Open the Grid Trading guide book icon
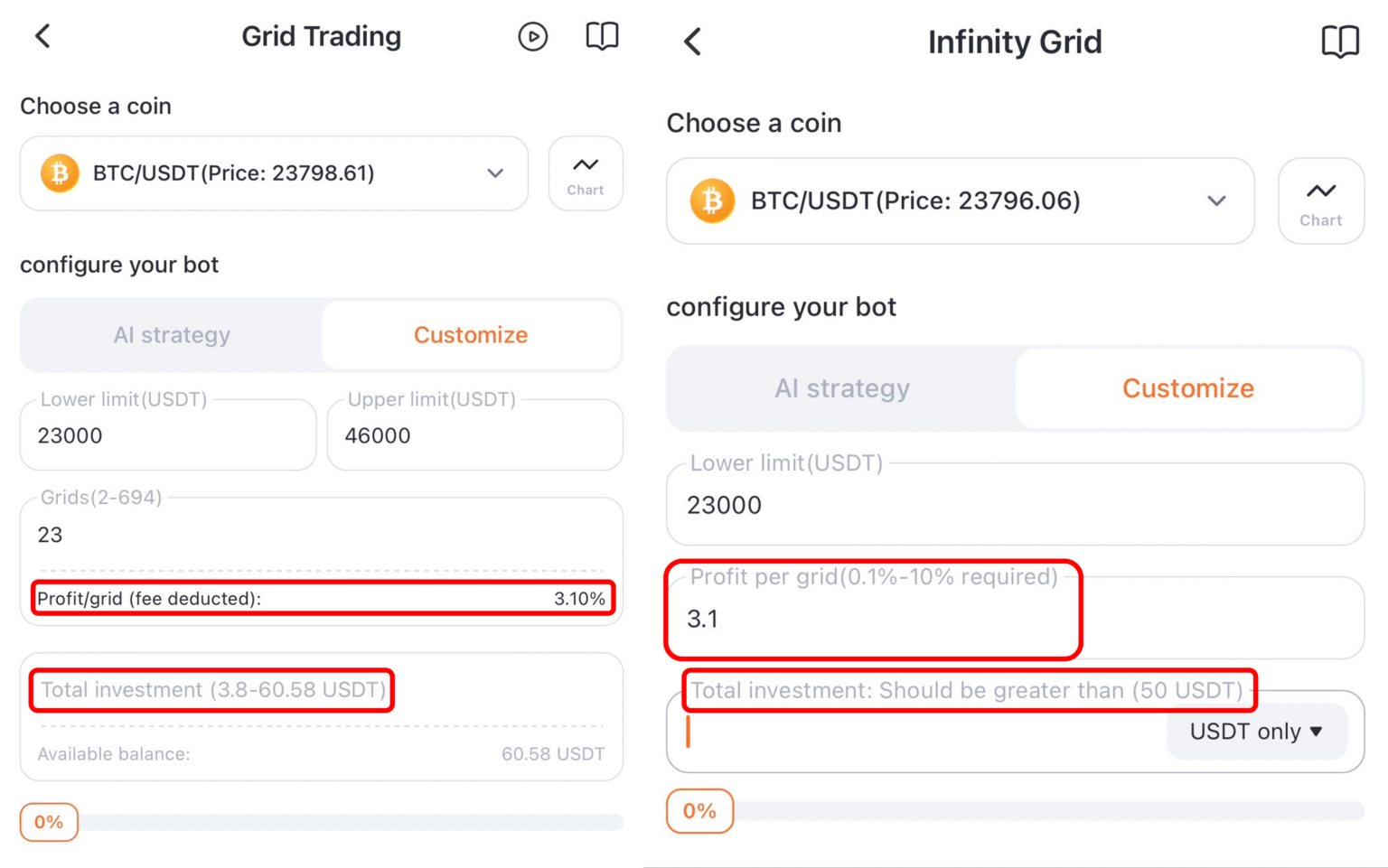This screenshot has width=1388, height=868. coord(602,36)
